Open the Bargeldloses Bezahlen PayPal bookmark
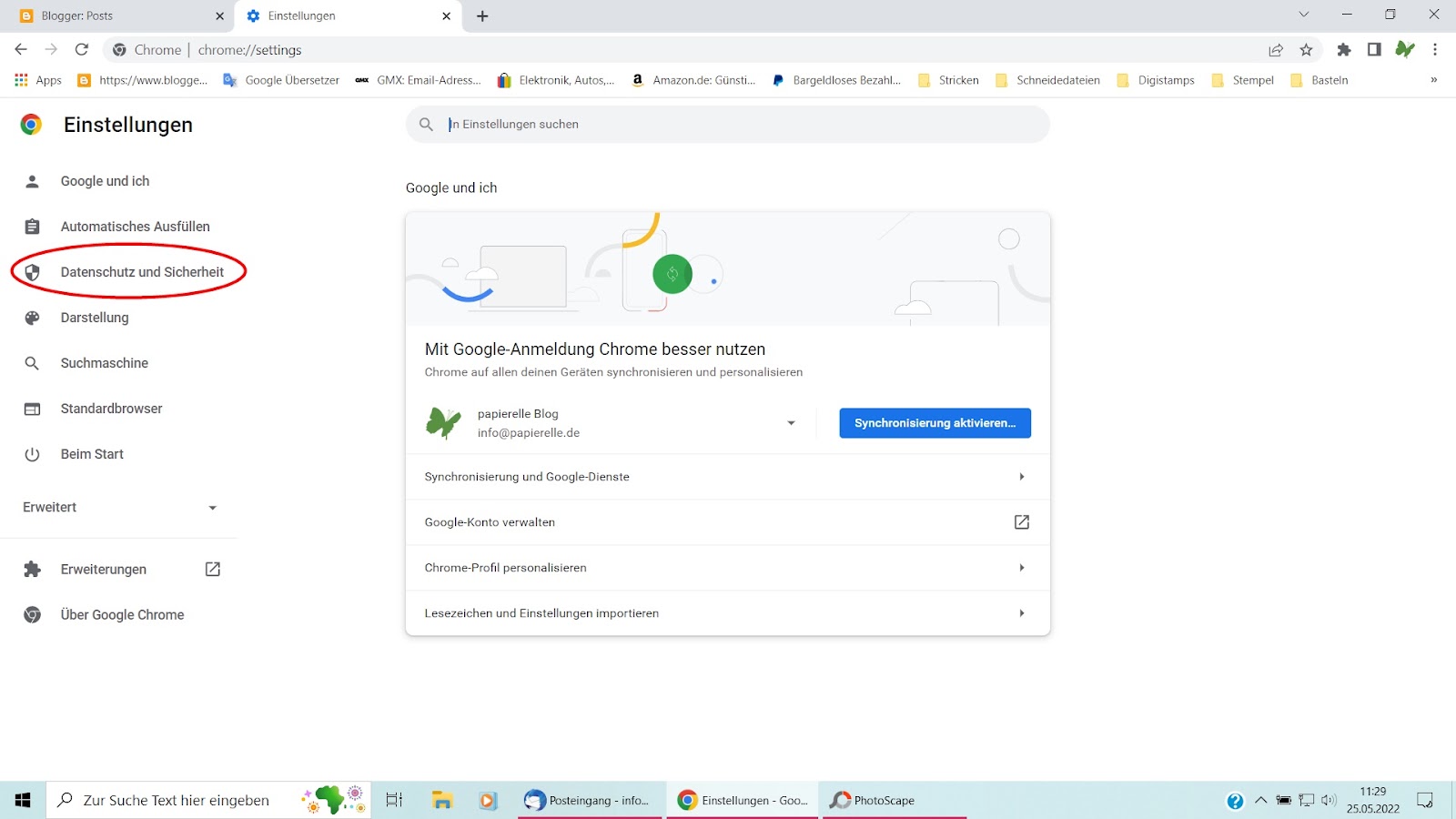1456x819 pixels. (x=835, y=80)
